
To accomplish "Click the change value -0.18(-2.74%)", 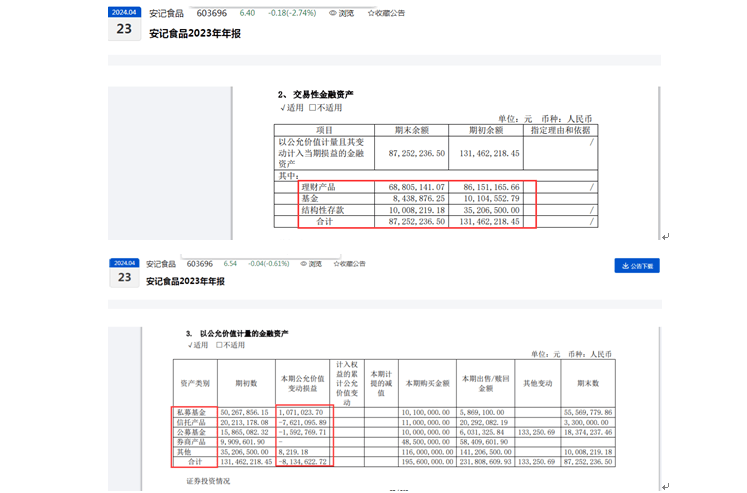I will tap(292, 13).
